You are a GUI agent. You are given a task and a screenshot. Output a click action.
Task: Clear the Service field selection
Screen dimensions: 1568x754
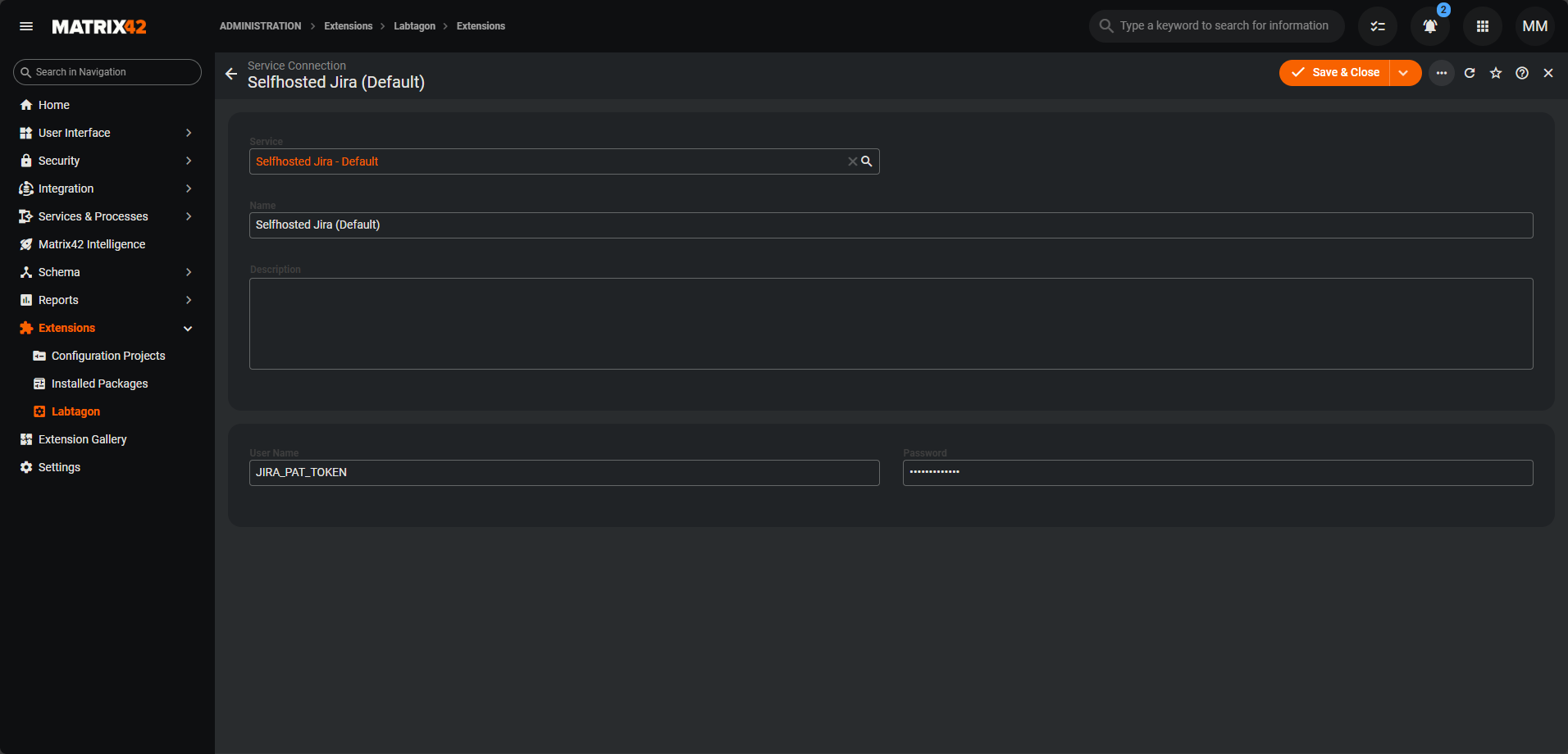click(x=852, y=161)
